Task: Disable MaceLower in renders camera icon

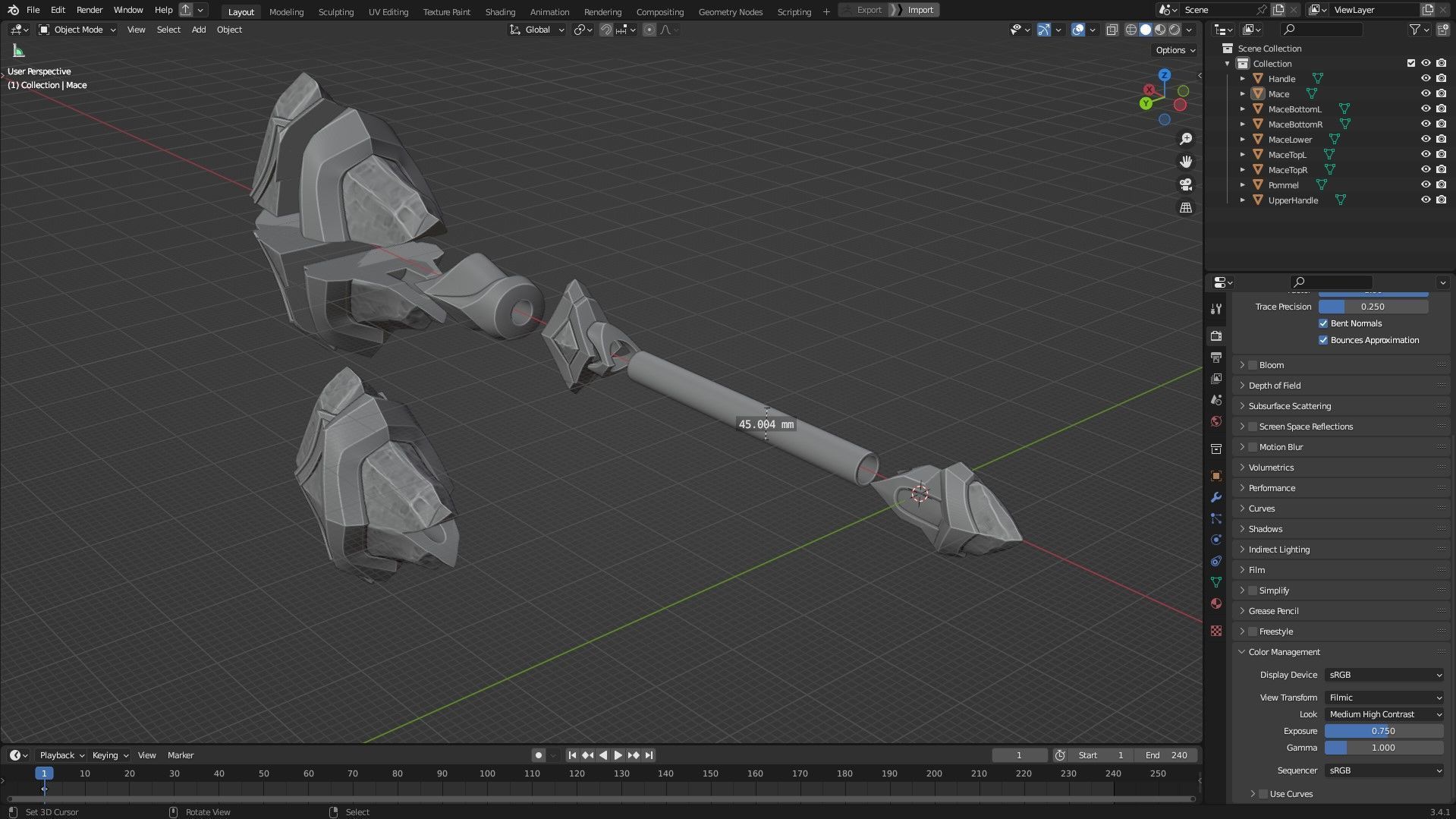Action: 1441,140
